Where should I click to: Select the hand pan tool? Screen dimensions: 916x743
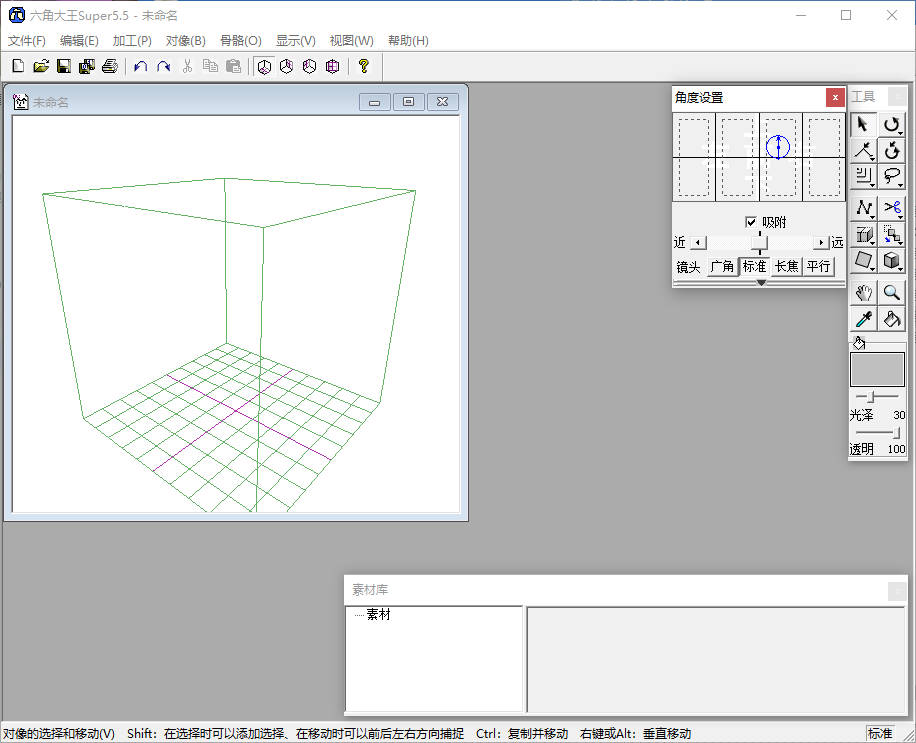pos(863,292)
